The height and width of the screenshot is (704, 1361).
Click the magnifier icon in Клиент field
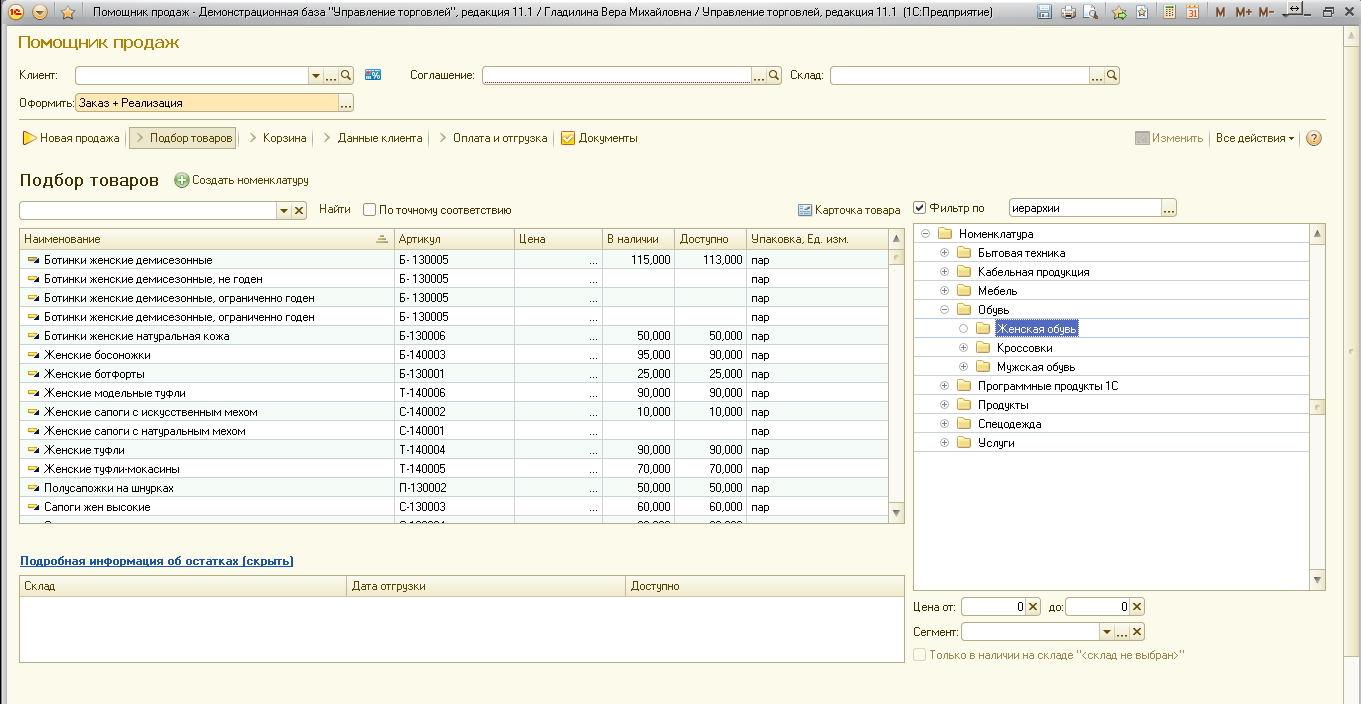tap(346, 75)
